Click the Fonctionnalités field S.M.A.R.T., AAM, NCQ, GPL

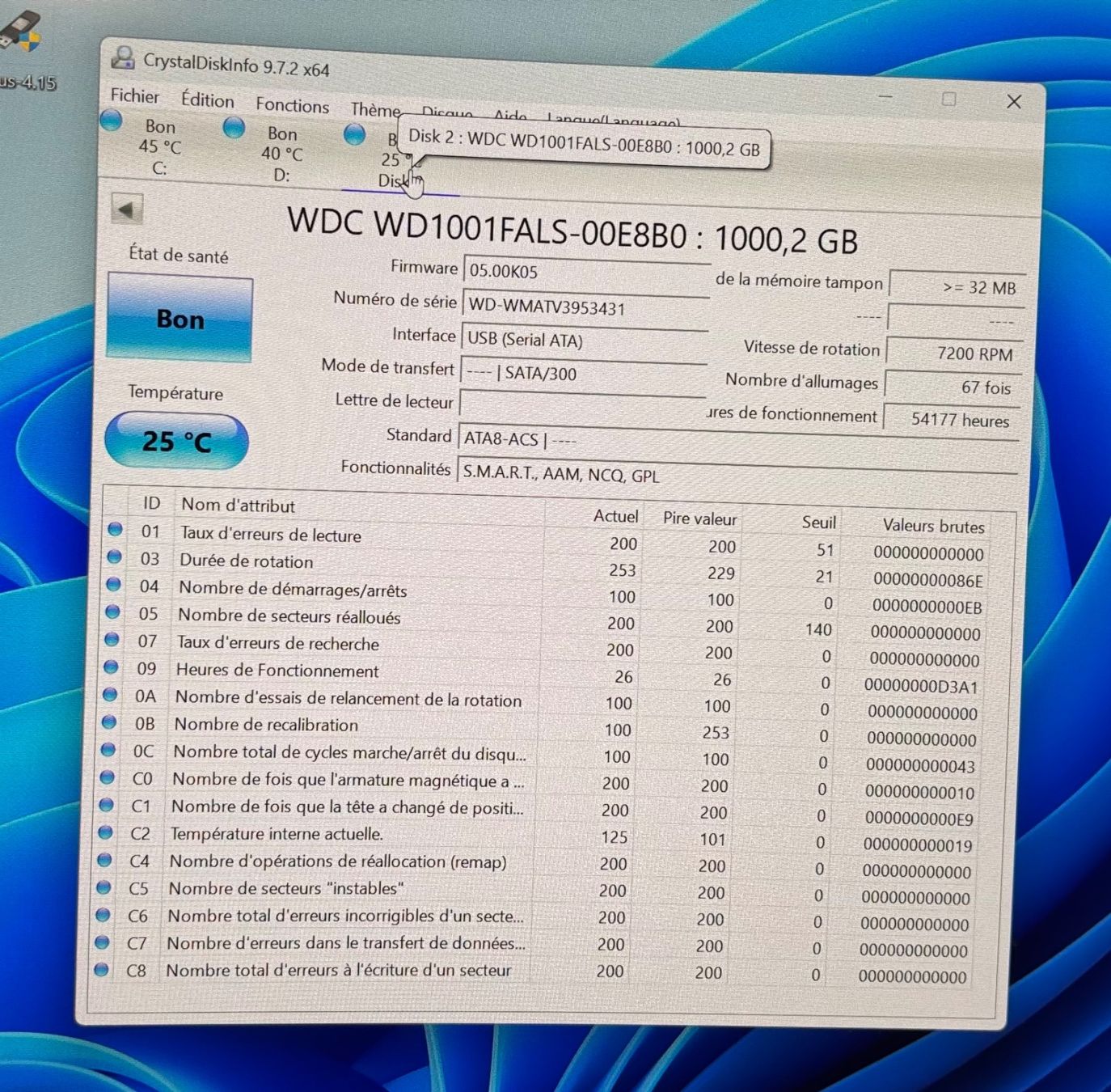coord(737,476)
